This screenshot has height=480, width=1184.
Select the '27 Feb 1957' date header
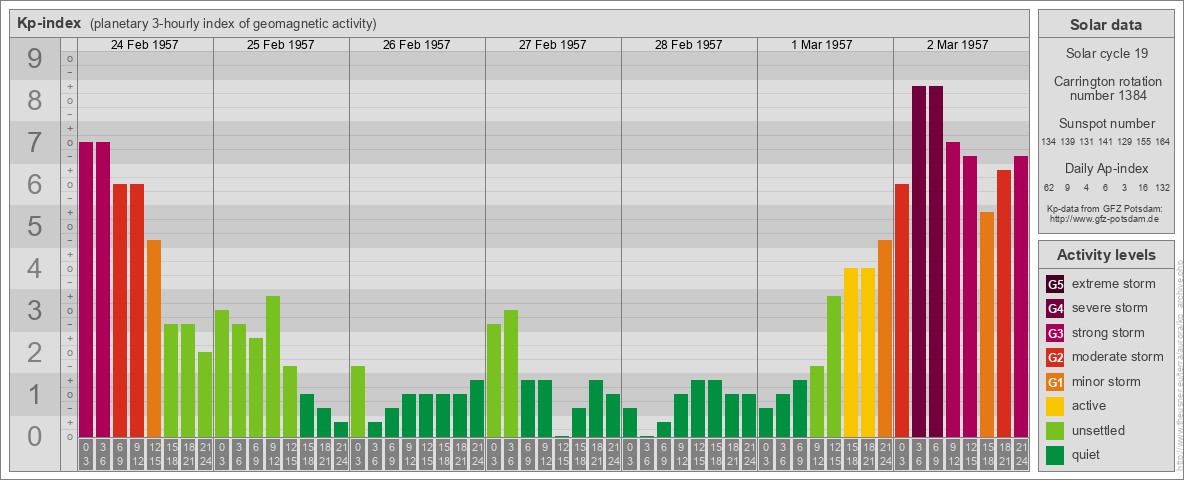[553, 45]
